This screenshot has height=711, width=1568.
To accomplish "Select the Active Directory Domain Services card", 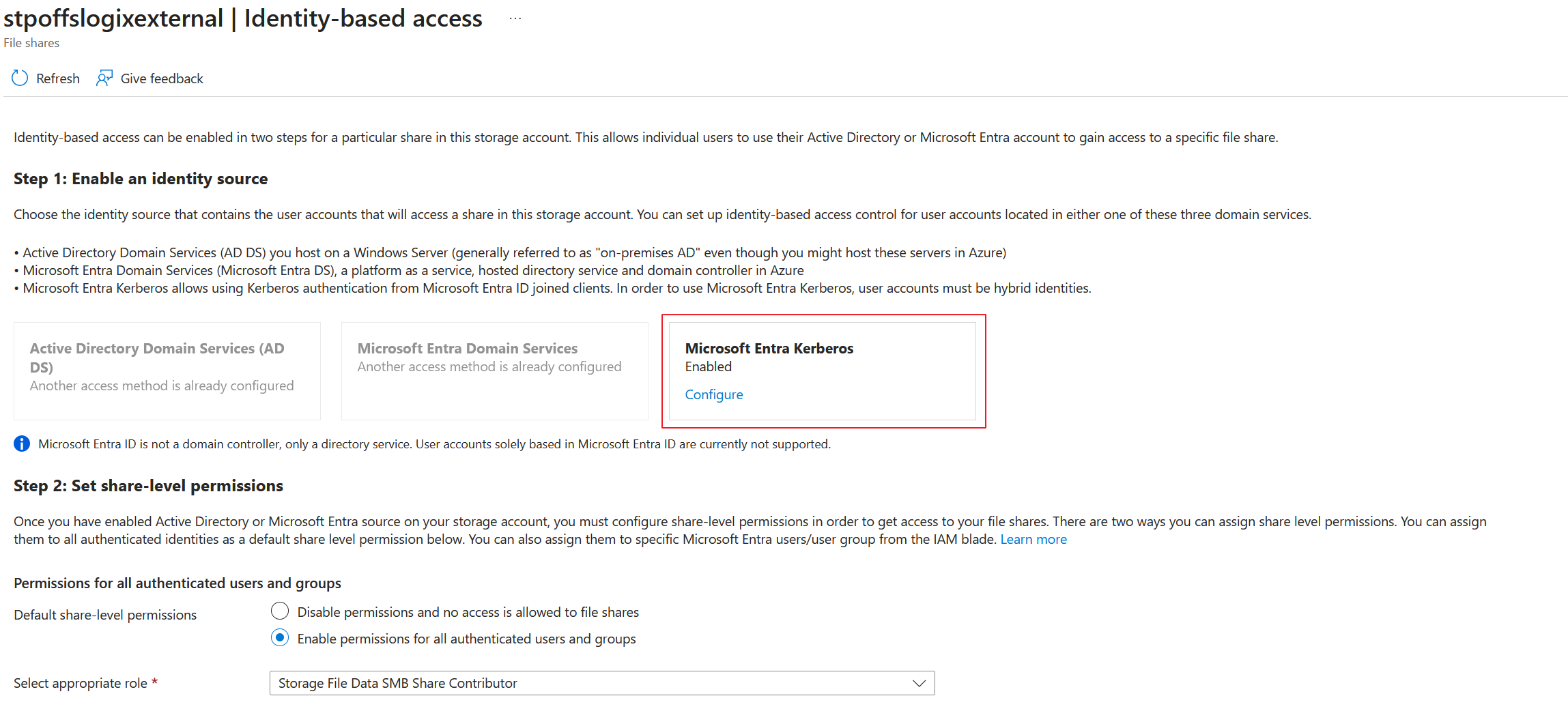I will [x=167, y=371].
